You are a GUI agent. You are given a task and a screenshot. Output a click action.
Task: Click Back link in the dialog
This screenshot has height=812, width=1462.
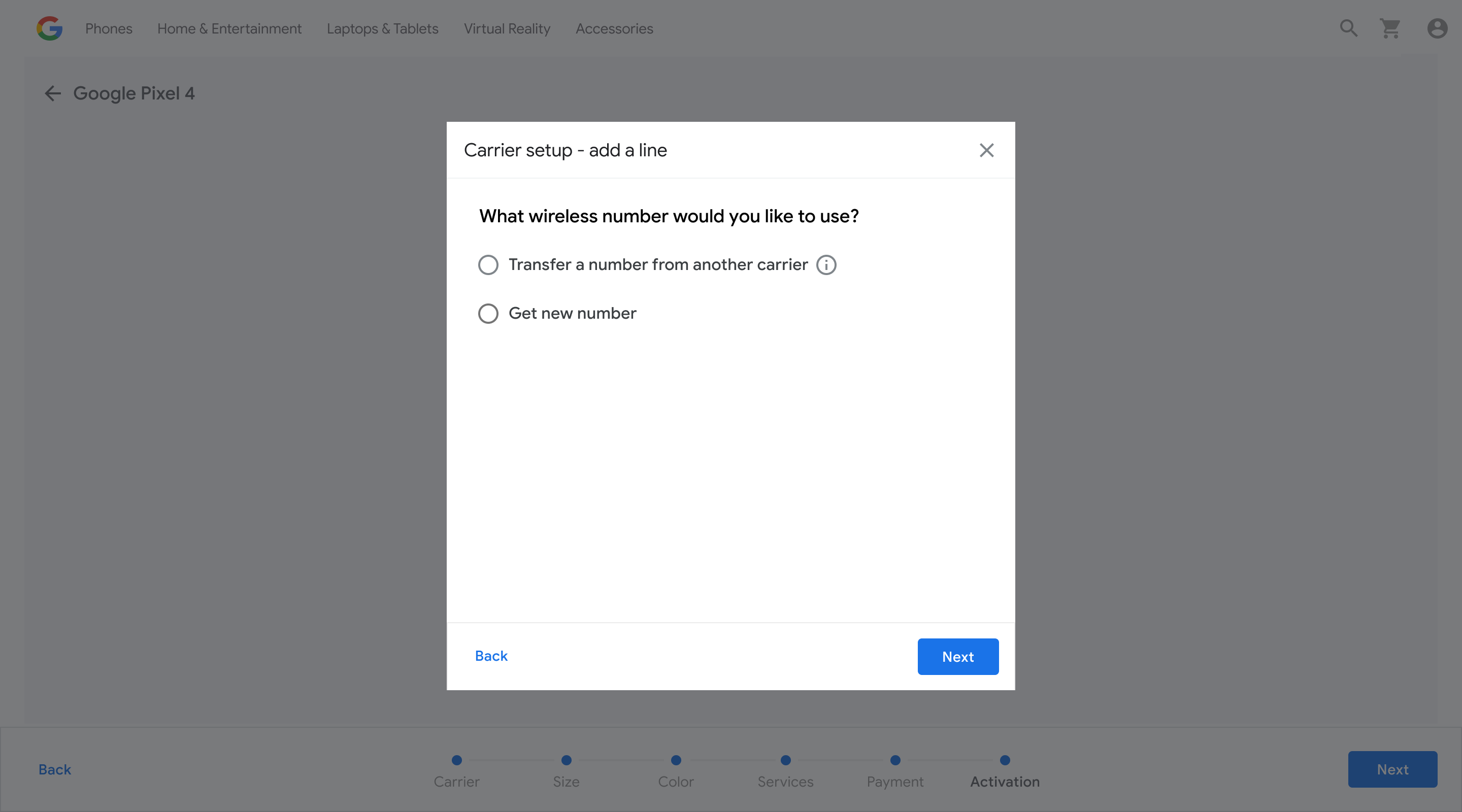[x=491, y=656]
